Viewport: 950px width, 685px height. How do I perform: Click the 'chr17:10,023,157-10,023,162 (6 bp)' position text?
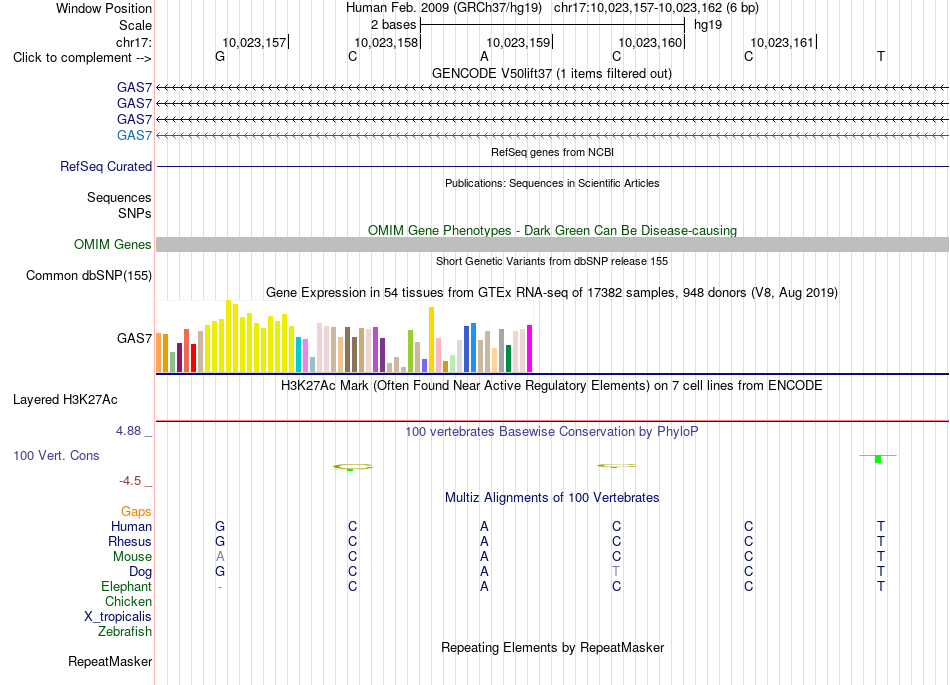(656, 8)
